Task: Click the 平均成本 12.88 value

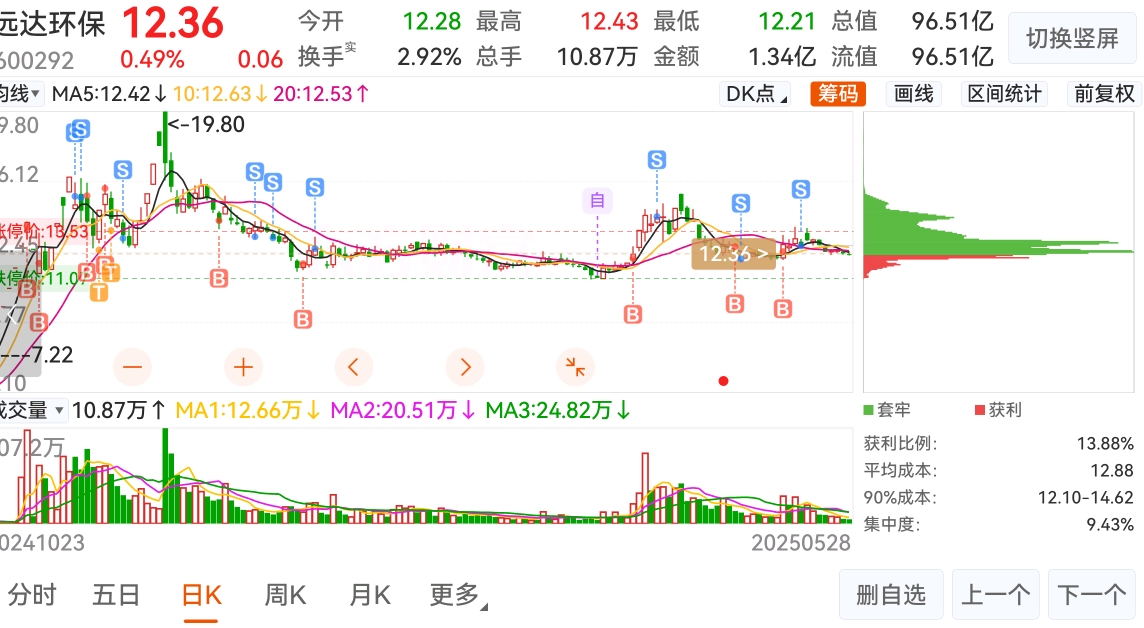Action: click(1112, 470)
